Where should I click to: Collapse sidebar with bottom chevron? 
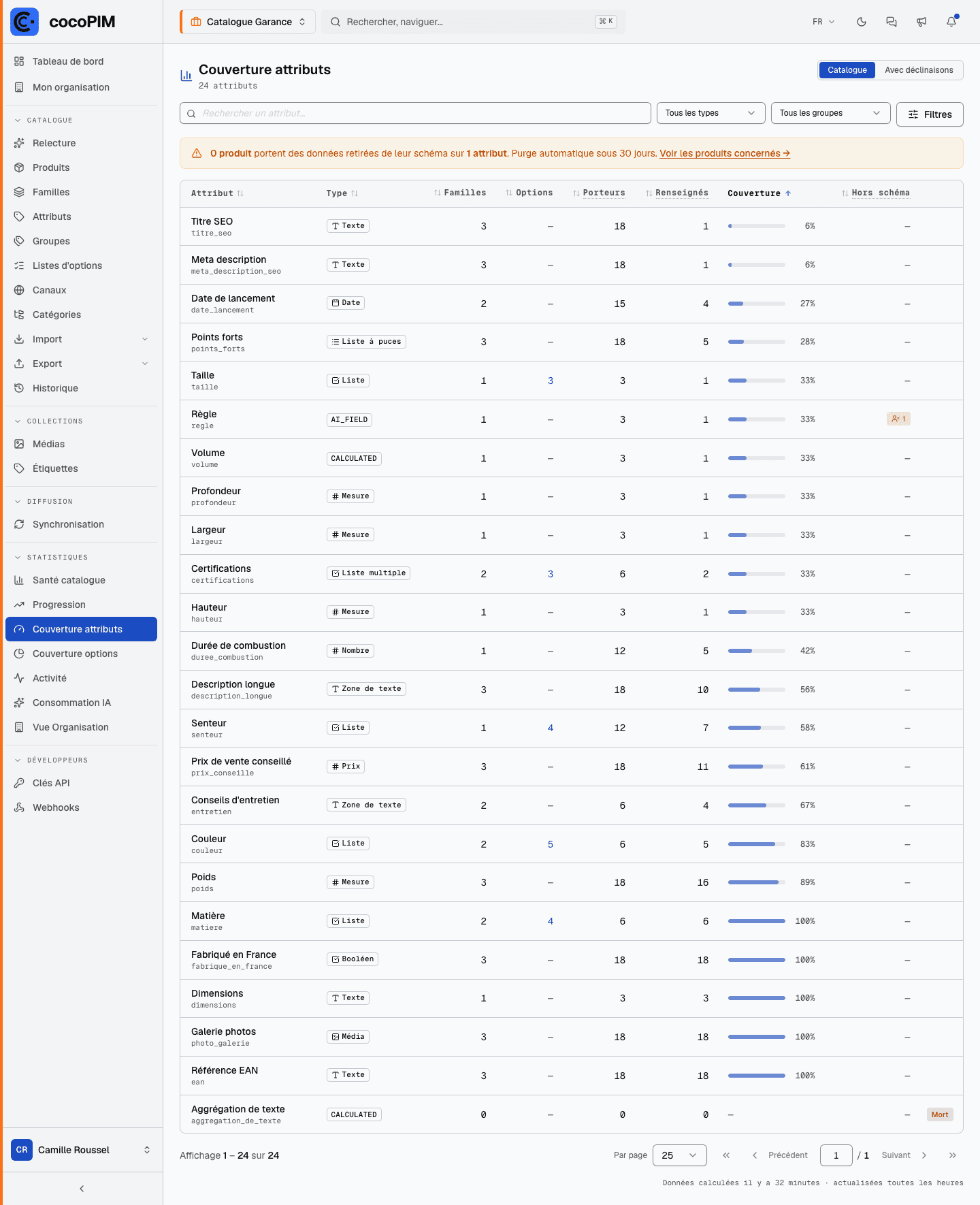pos(82,1189)
